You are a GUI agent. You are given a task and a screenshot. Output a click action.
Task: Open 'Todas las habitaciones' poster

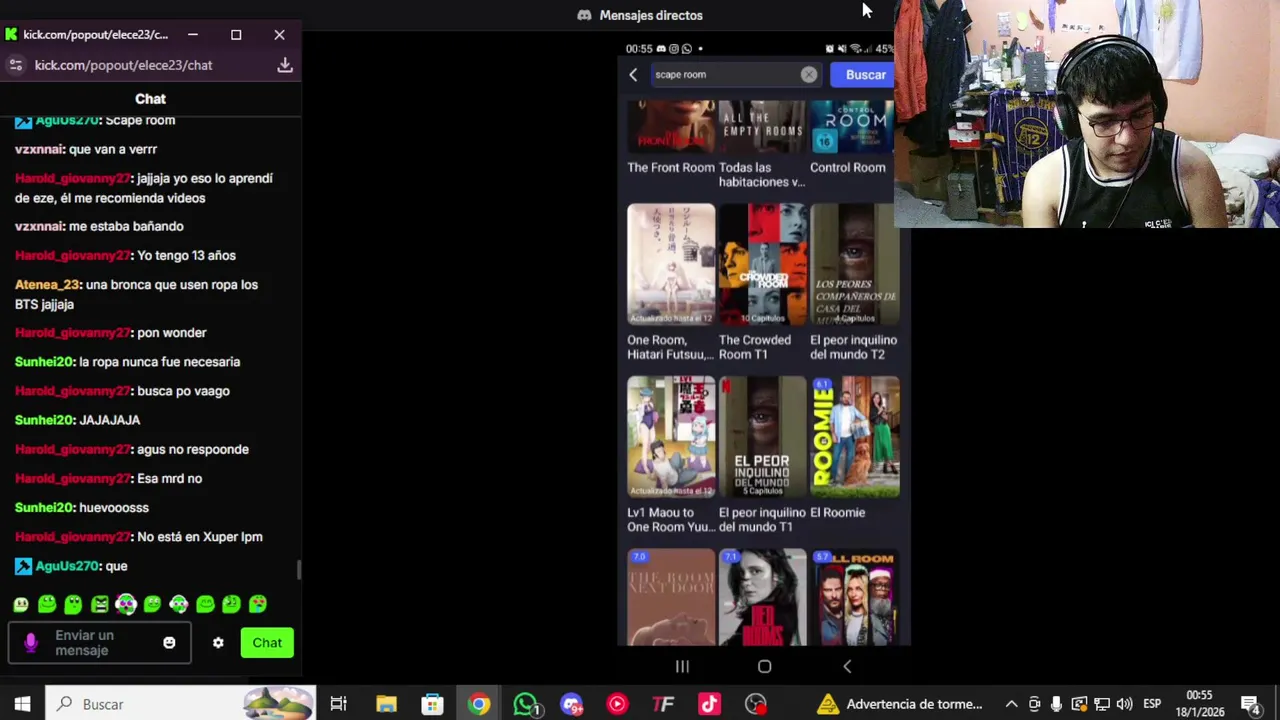[762, 127]
